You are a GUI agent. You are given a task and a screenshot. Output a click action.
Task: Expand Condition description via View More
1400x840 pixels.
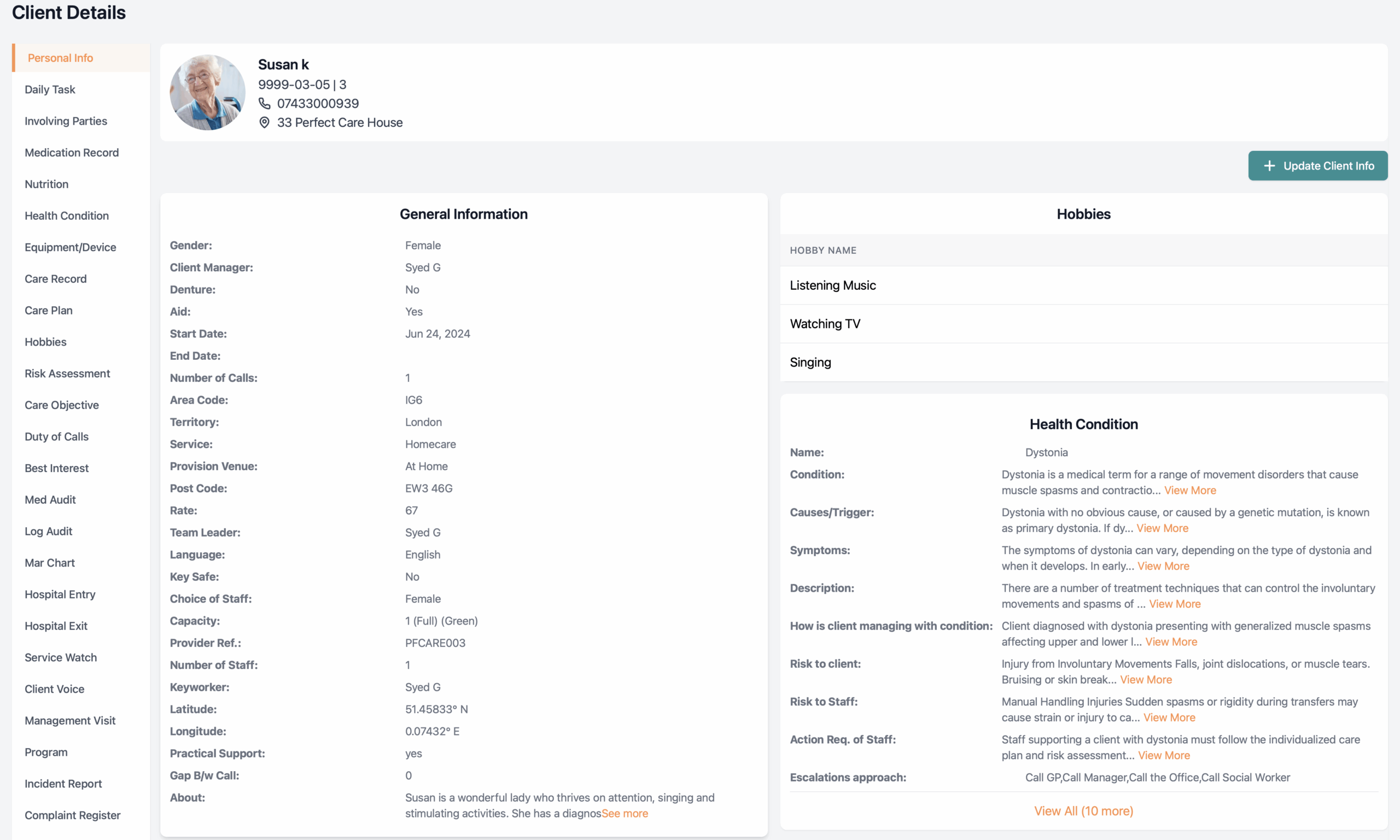coord(1189,490)
